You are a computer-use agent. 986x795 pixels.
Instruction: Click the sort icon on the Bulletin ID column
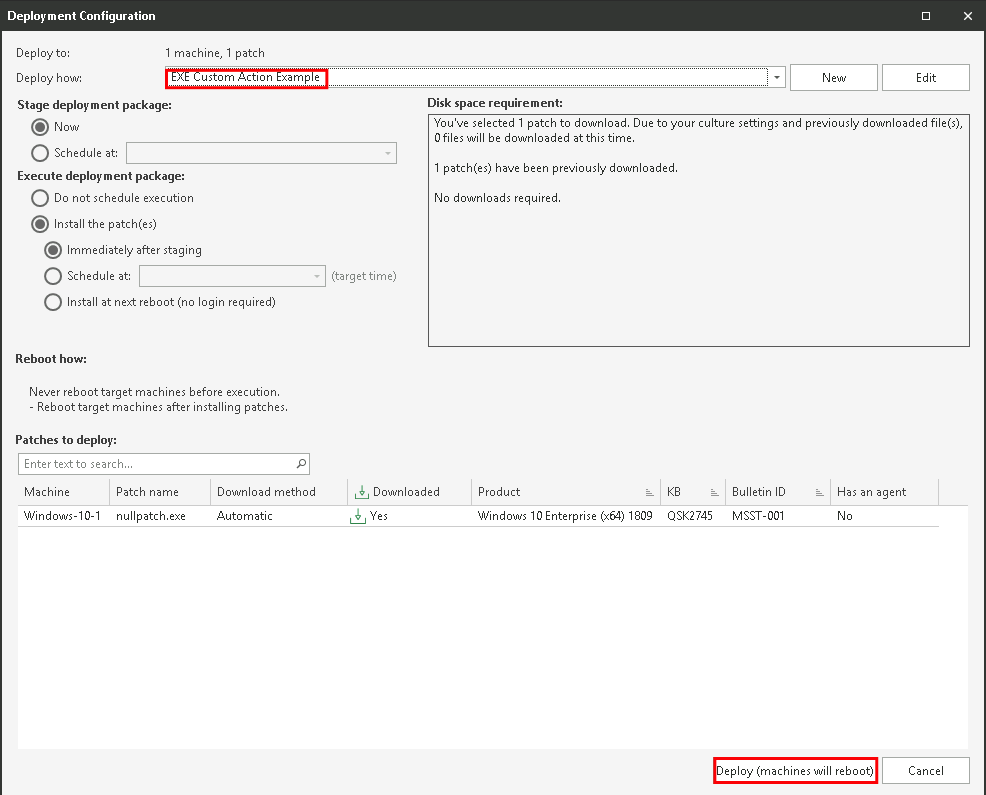(817, 491)
